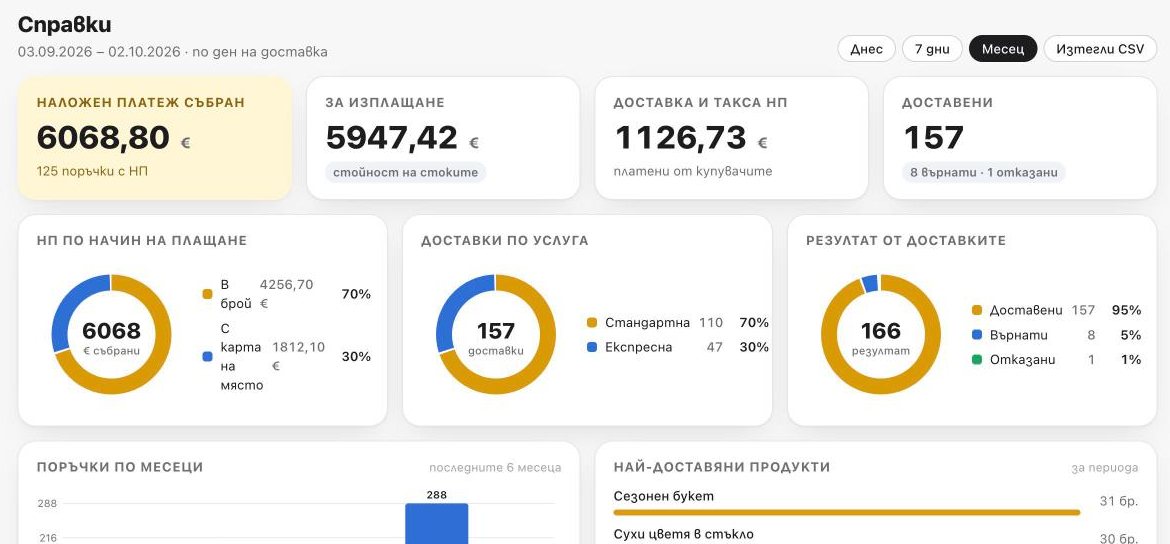
Task: Click the 1% Отказани percentage
Action: tap(1131, 360)
